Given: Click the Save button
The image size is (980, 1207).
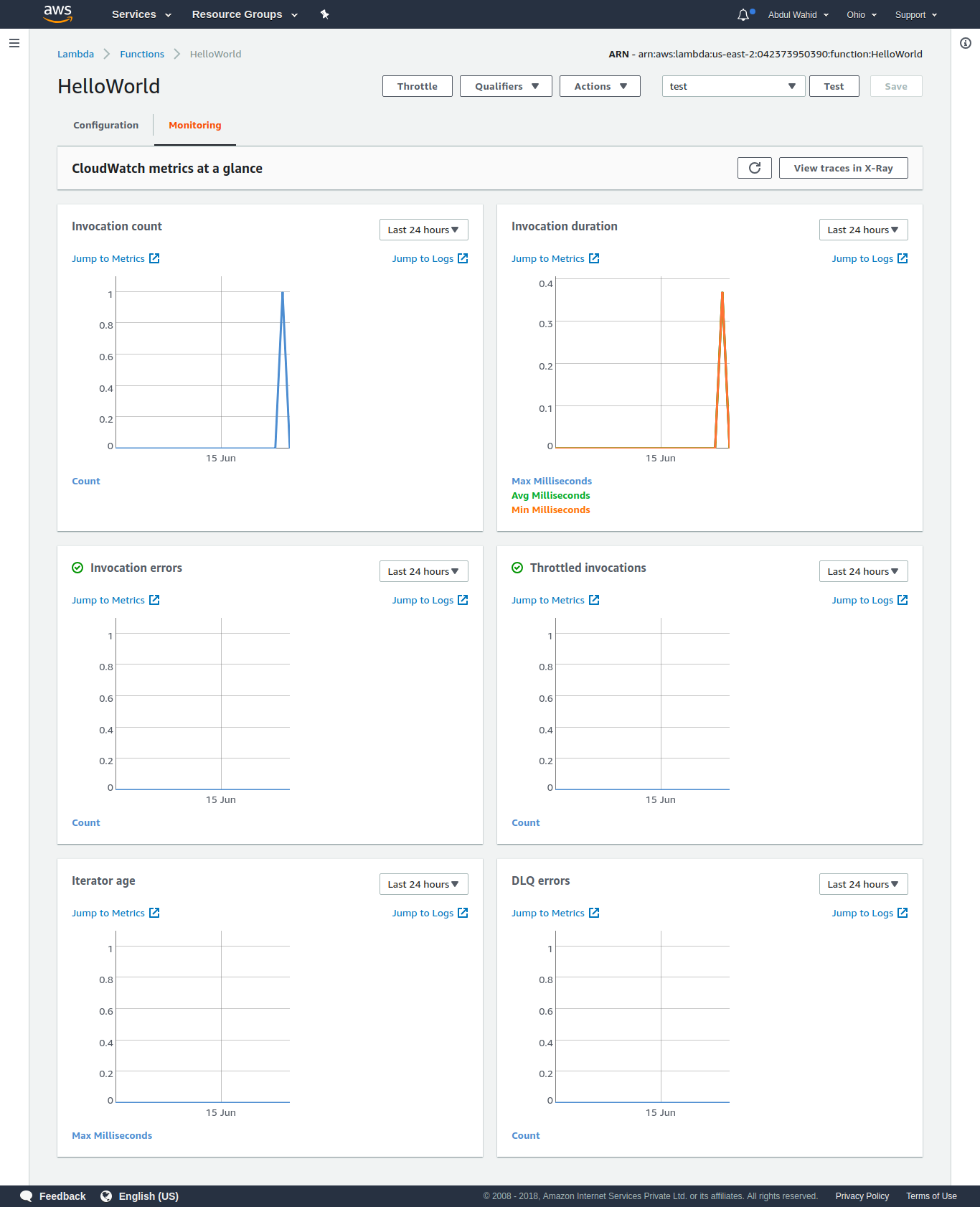Looking at the screenshot, I should 896,86.
